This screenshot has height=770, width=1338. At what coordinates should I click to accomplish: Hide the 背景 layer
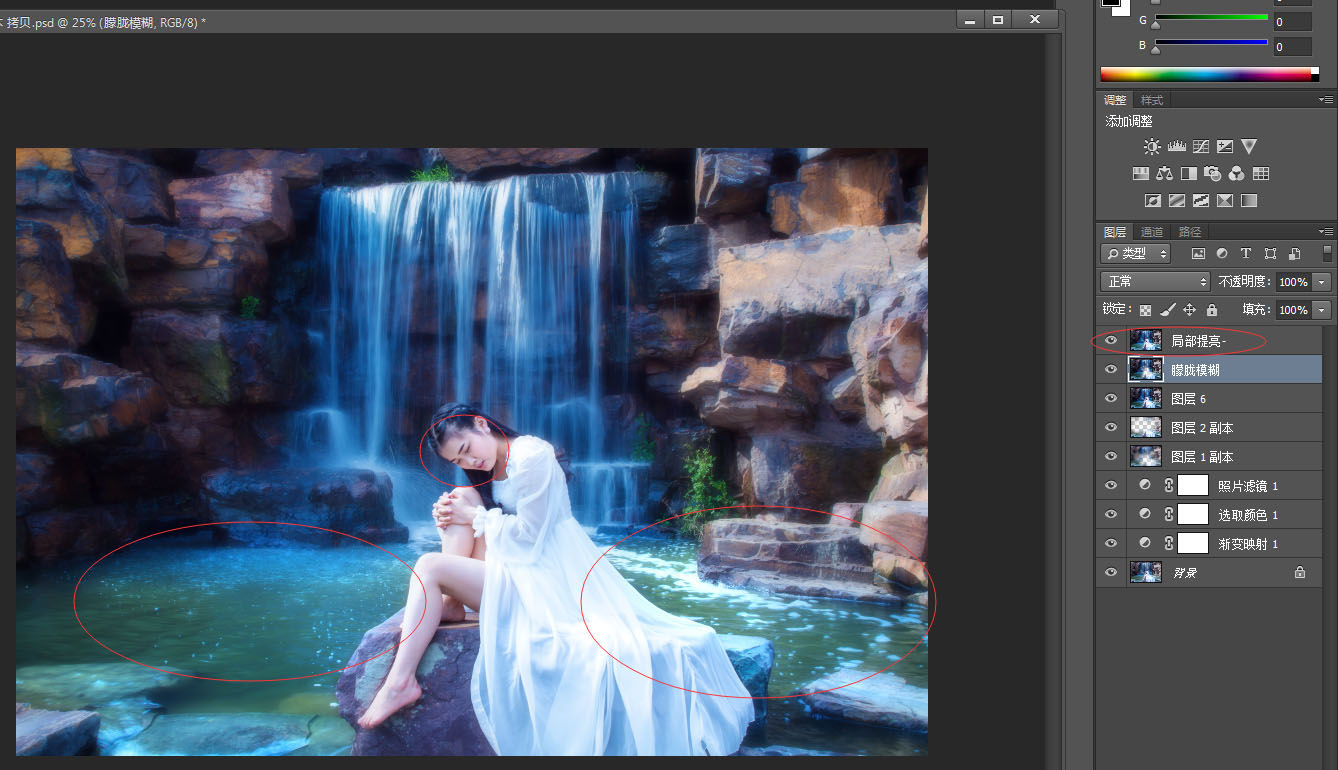point(1111,573)
